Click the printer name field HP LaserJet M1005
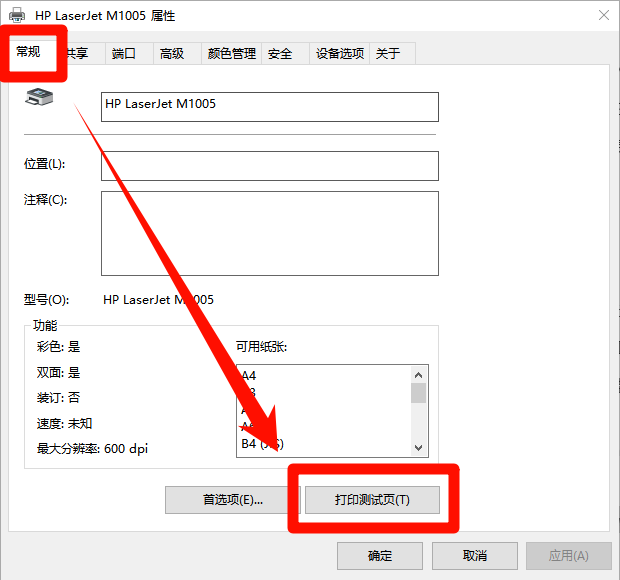 [270, 106]
